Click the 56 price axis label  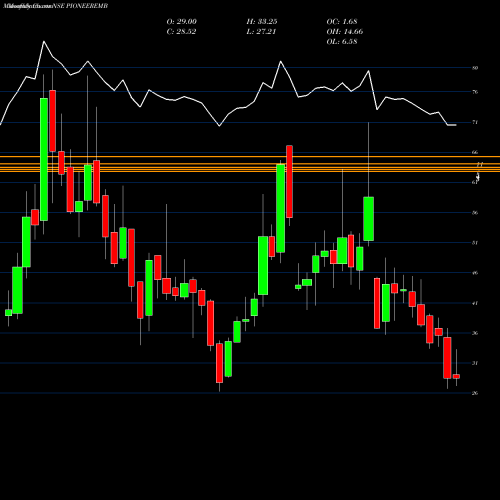pyautogui.click(x=475, y=213)
